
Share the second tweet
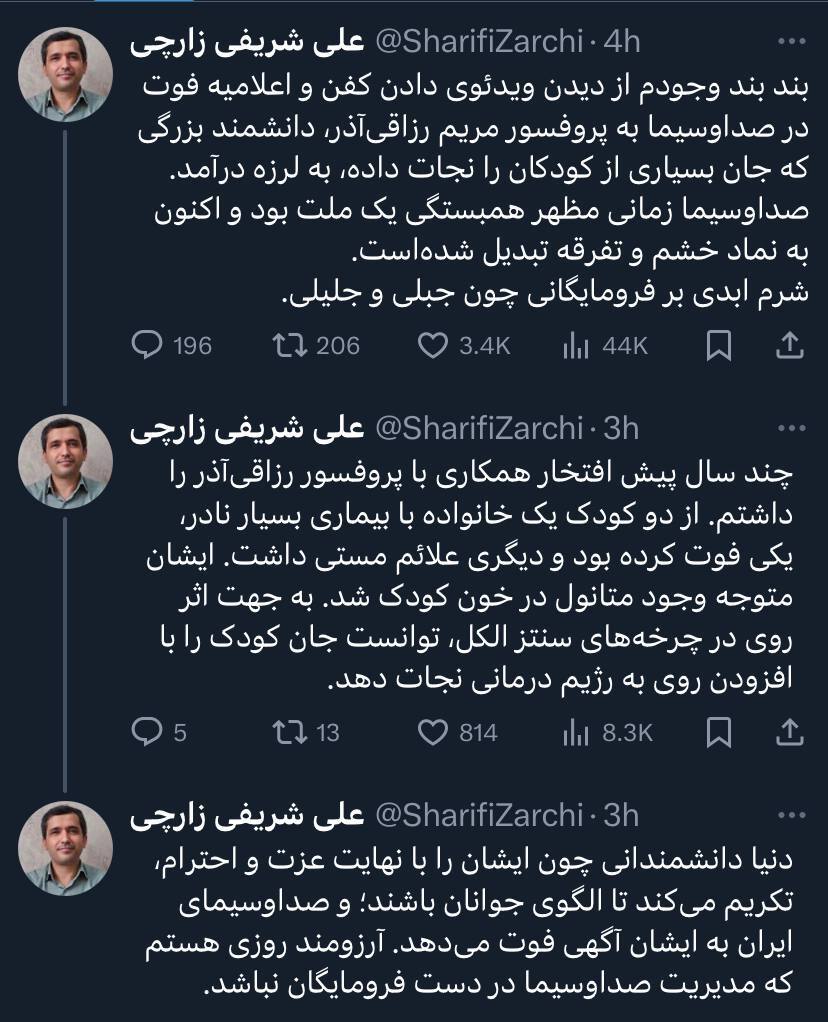(789, 732)
